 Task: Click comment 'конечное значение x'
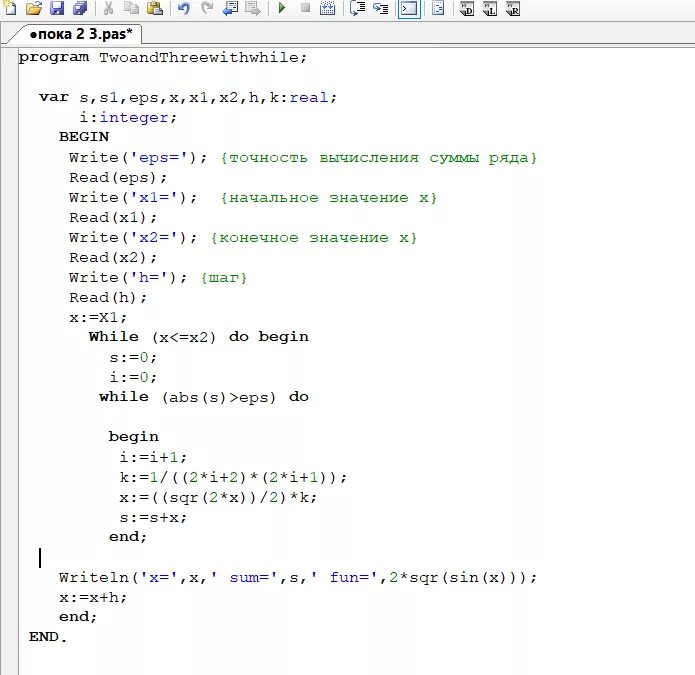tap(313, 238)
